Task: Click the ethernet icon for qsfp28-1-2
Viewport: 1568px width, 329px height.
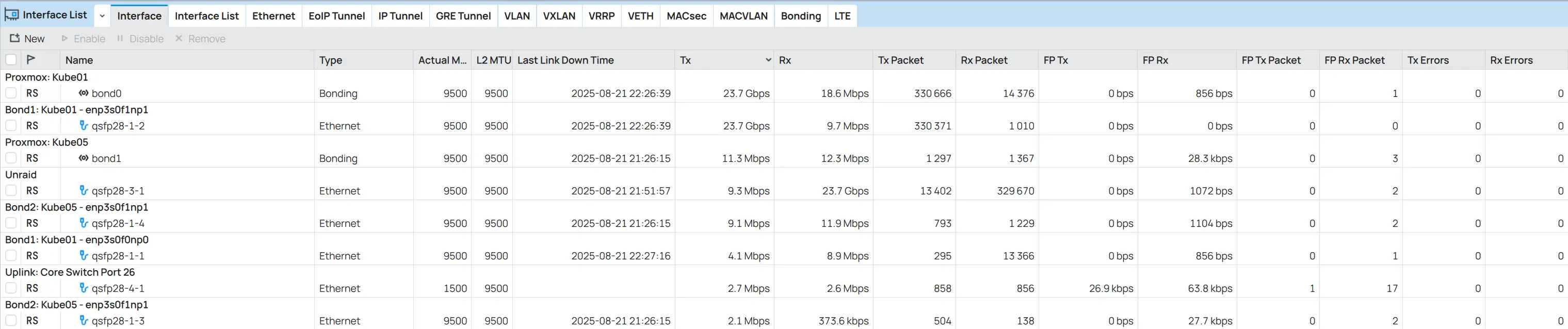Action: point(84,125)
